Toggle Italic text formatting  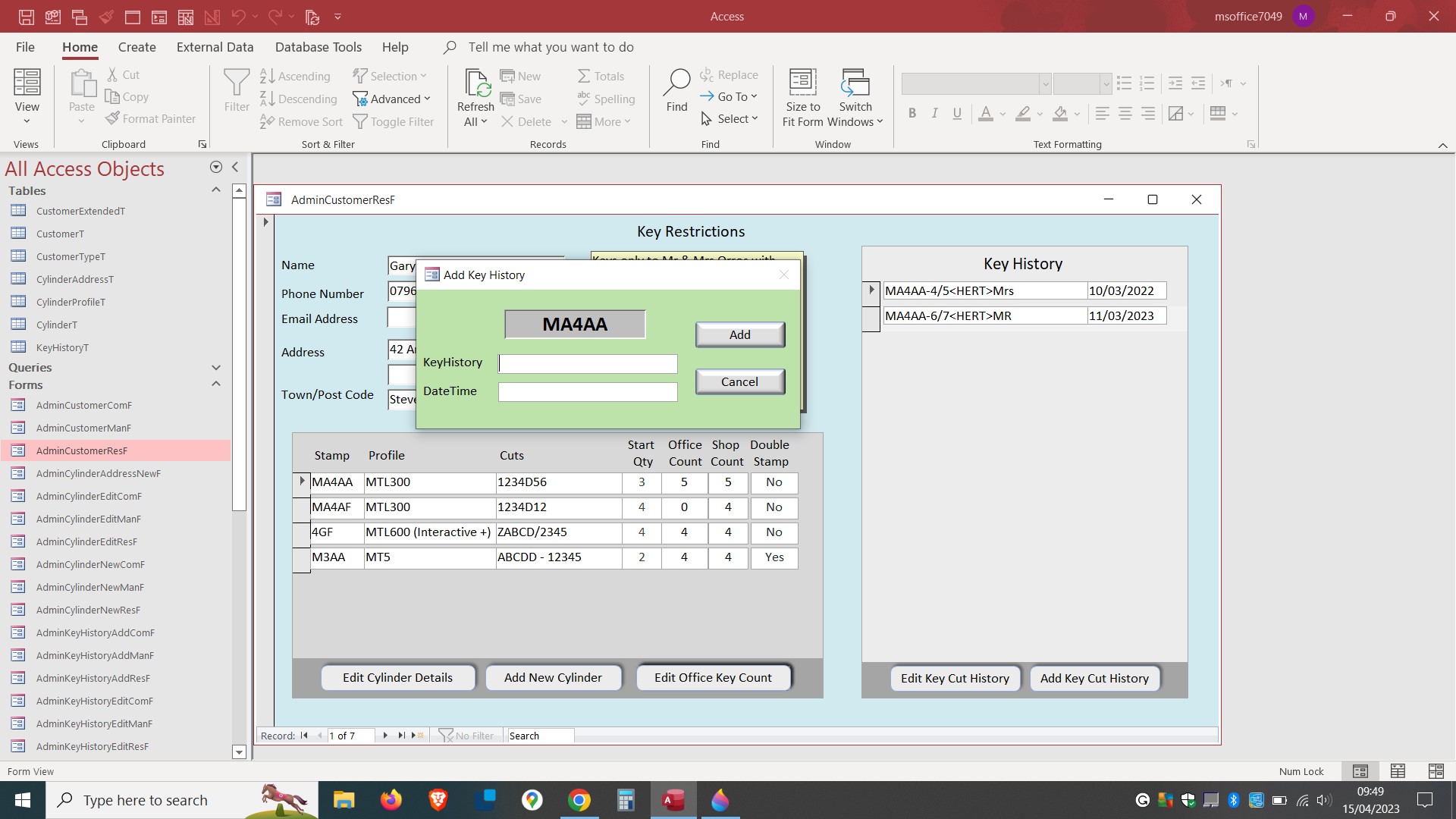click(934, 114)
